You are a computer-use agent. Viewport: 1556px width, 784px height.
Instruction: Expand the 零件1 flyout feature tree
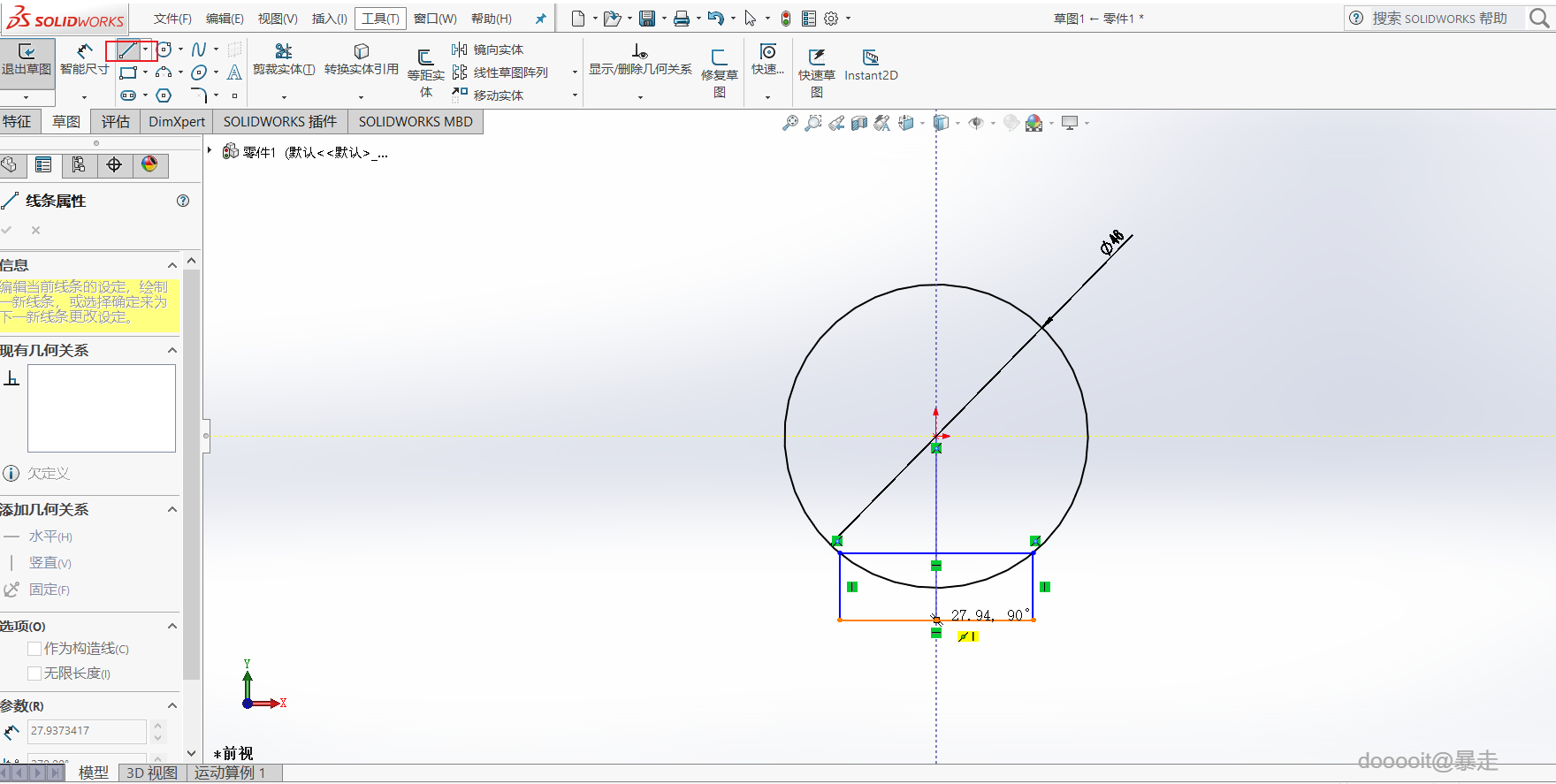tap(210, 151)
